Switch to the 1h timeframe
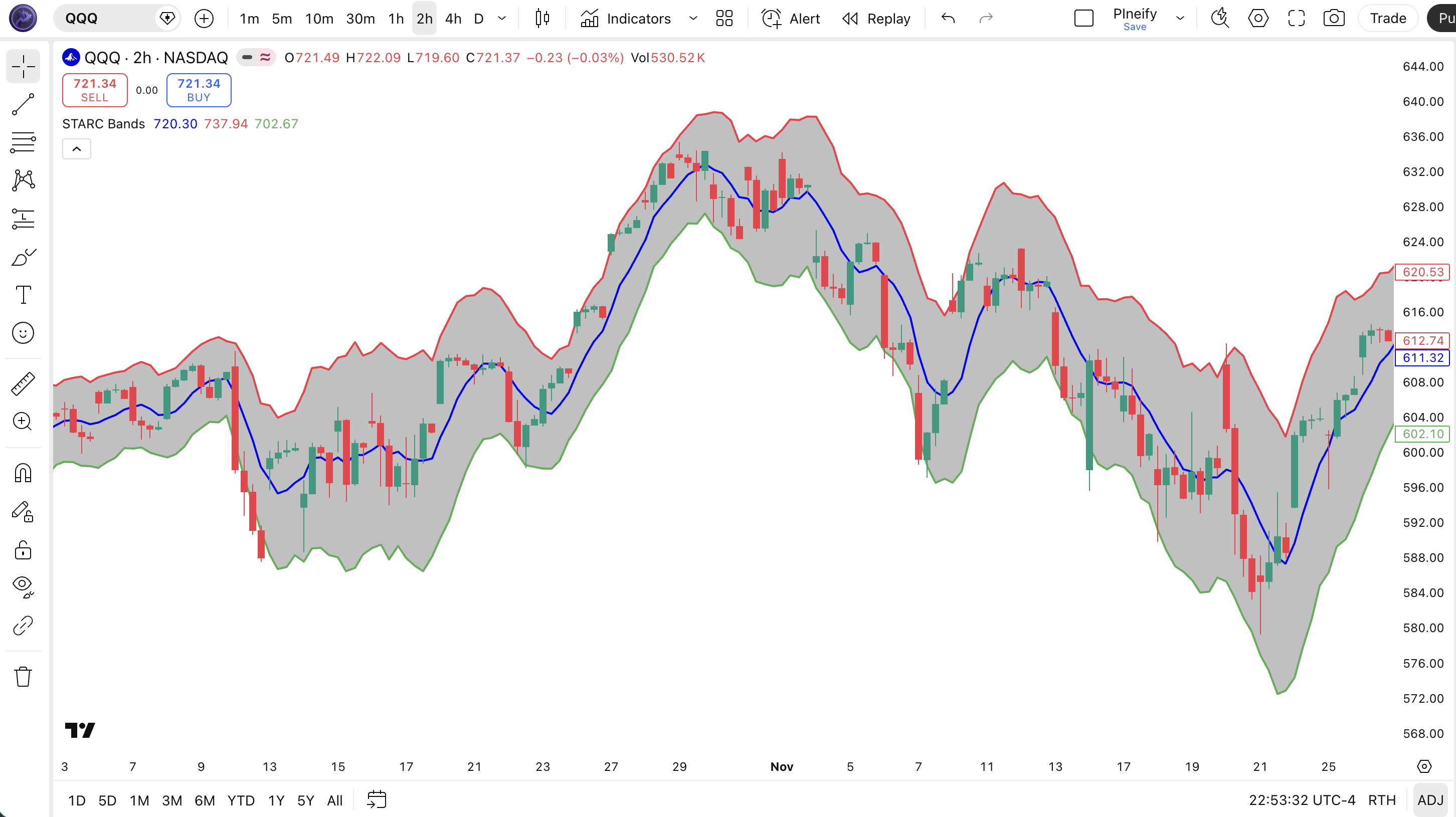Viewport: 1456px width, 817px height. (396, 19)
